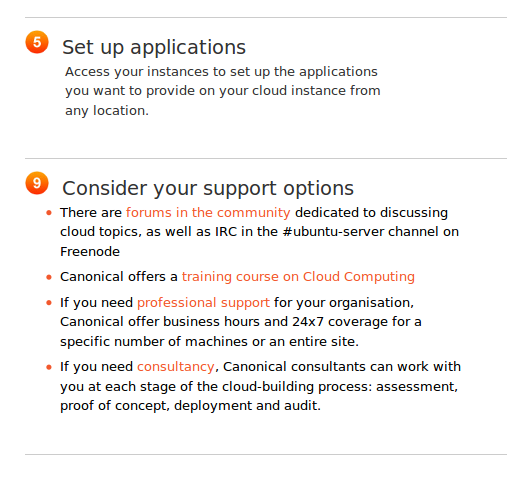The width and height of the screenshot is (507, 491).
Task: Click the orange step 9 badge
Action: (37, 183)
